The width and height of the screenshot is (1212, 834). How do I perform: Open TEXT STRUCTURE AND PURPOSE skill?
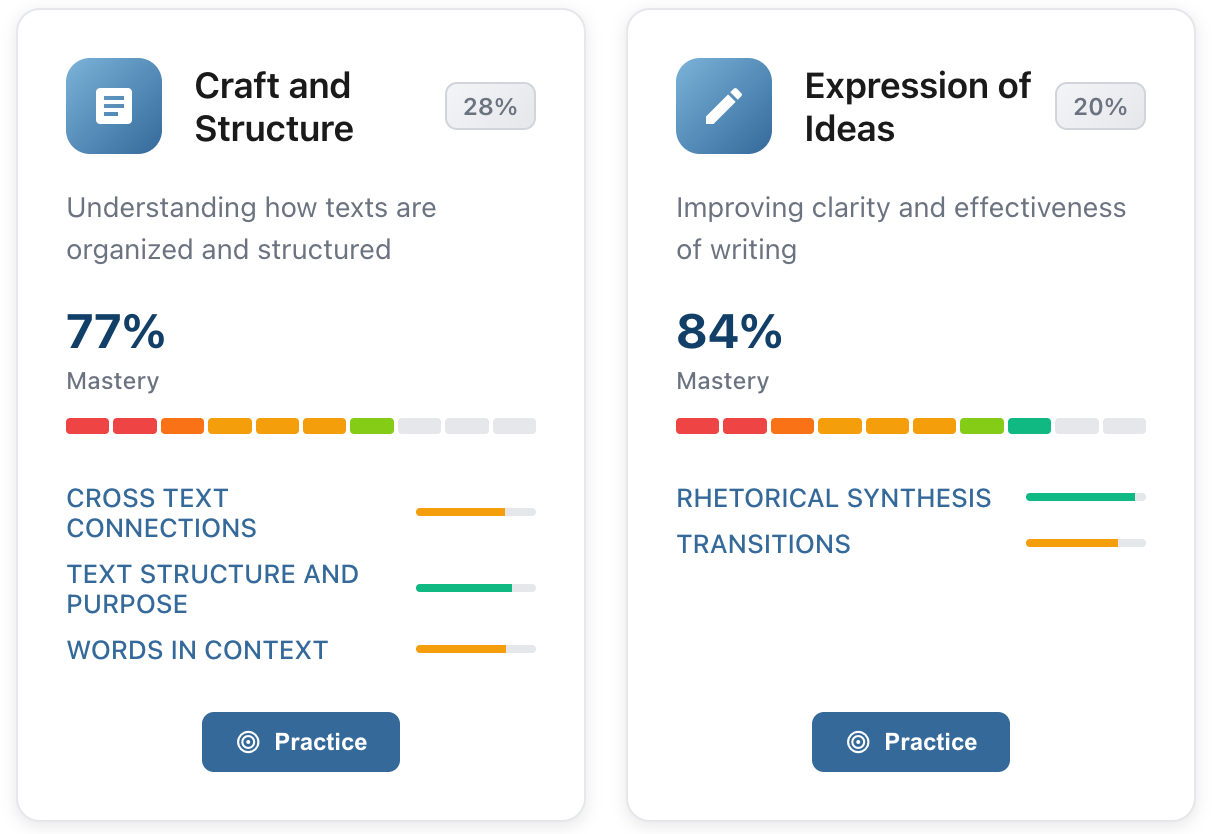212,588
